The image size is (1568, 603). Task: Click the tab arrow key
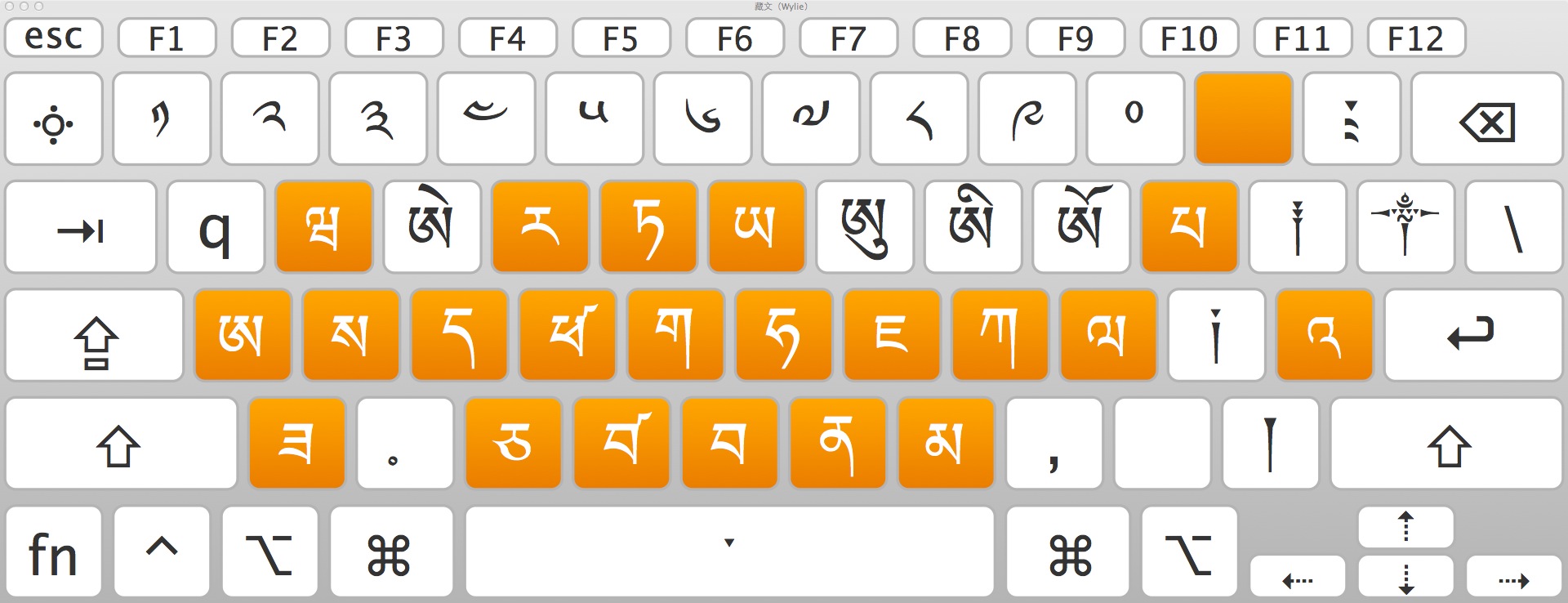[81, 227]
